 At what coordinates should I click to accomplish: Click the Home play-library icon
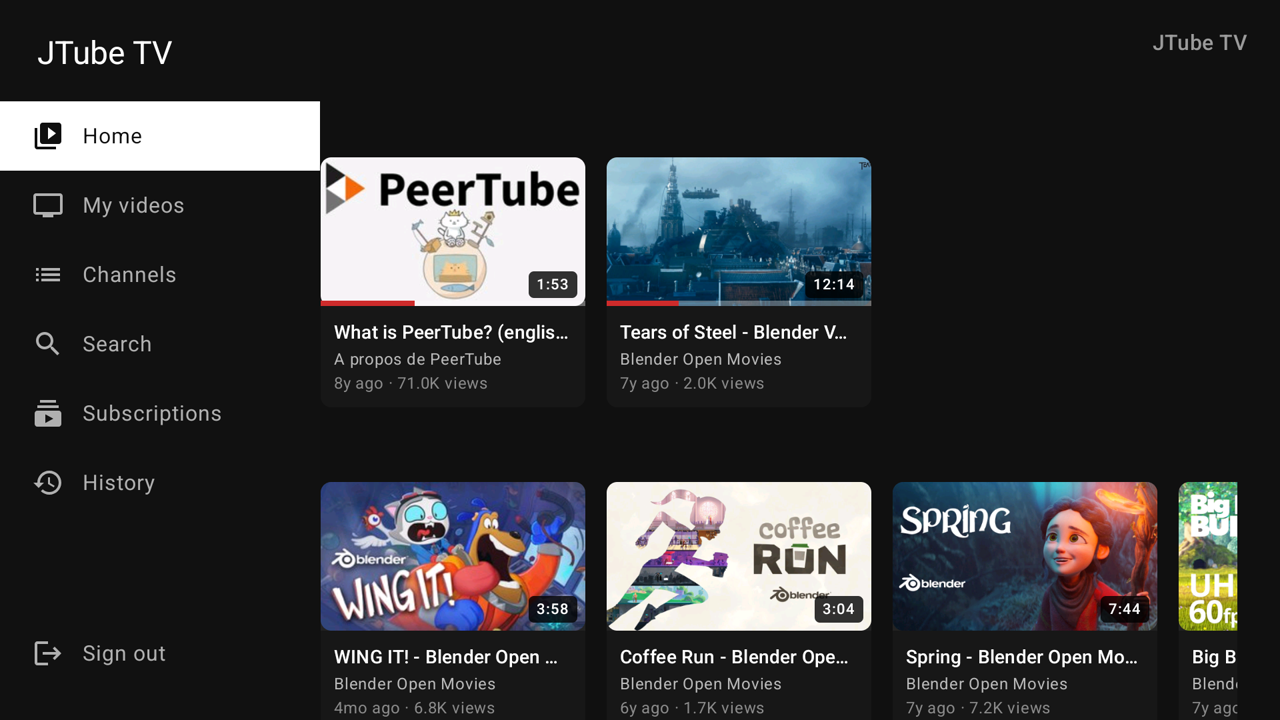coord(48,136)
